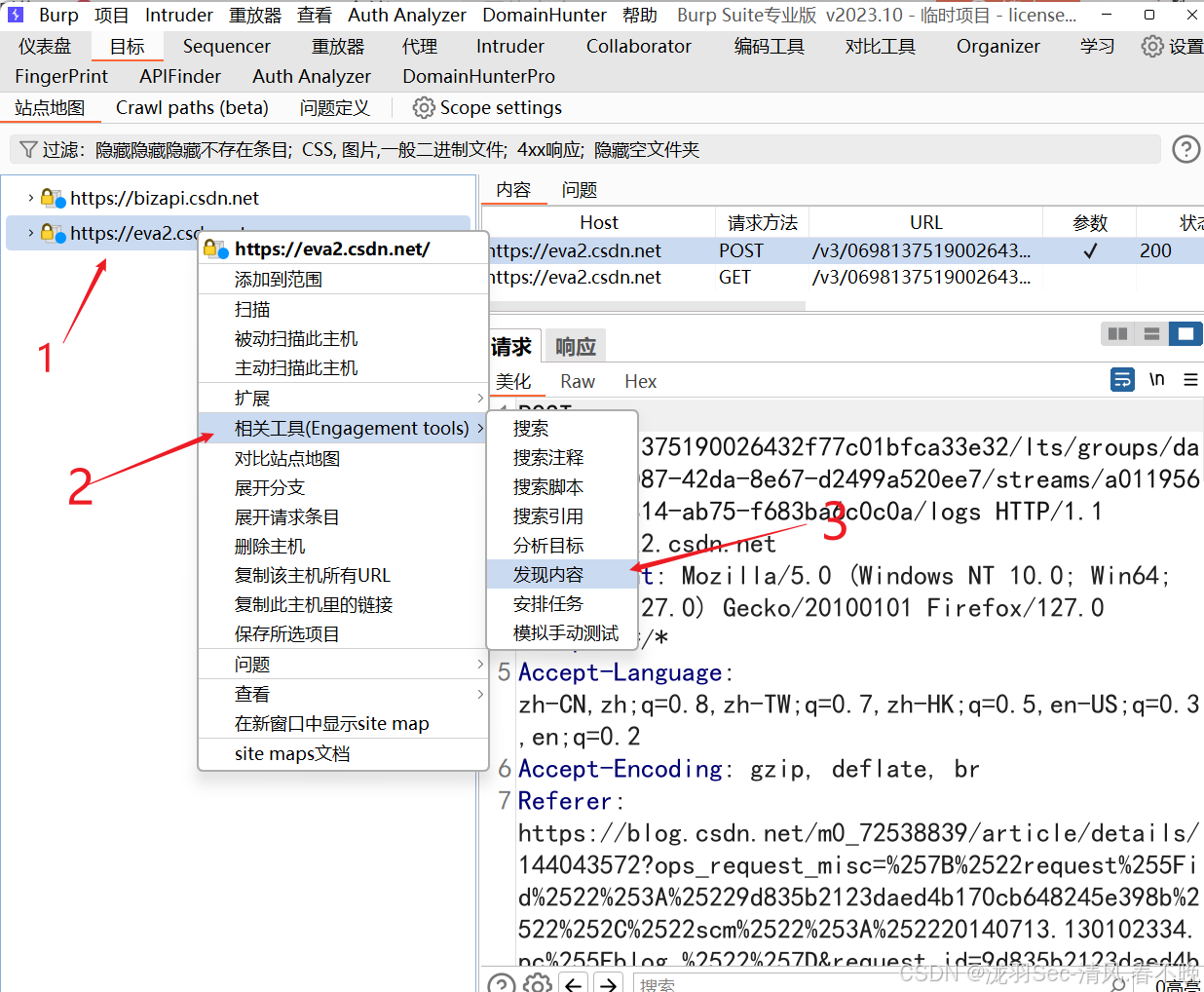Sort table by URL column header
This screenshot has height=992, width=1204.
coord(925,222)
